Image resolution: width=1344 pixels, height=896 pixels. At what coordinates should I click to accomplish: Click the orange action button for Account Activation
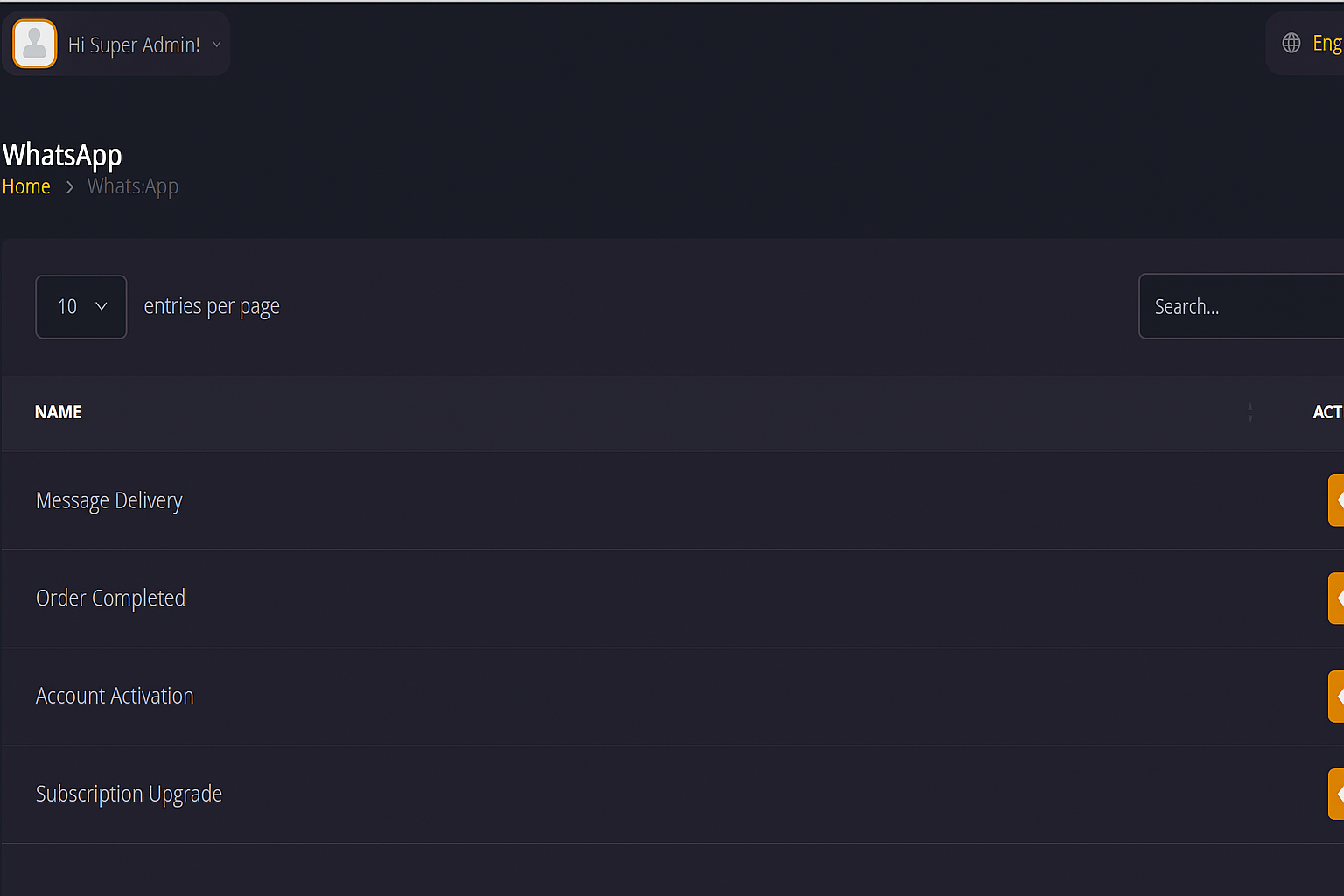click(1336, 696)
